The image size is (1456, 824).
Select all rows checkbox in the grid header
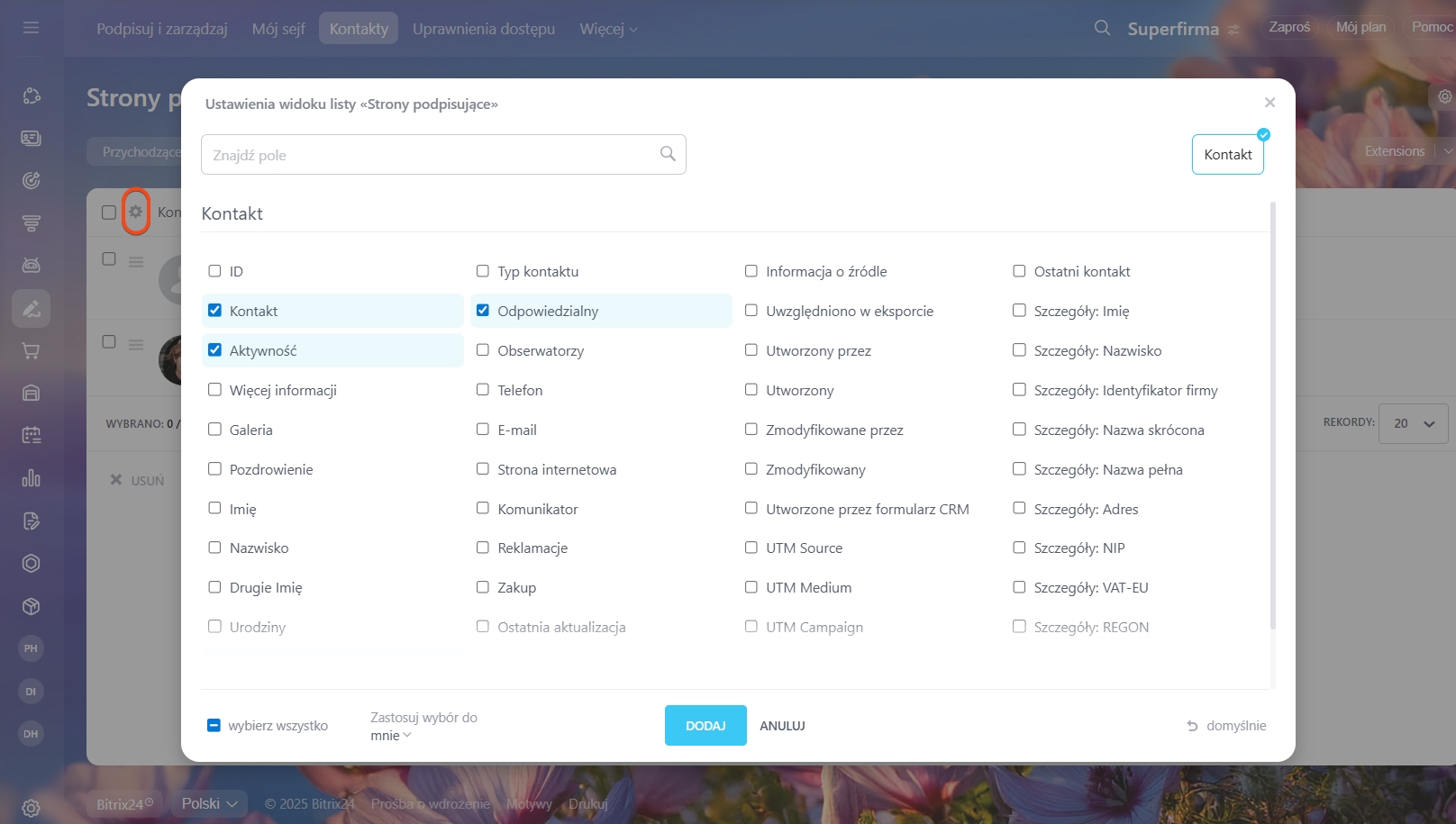point(109,213)
